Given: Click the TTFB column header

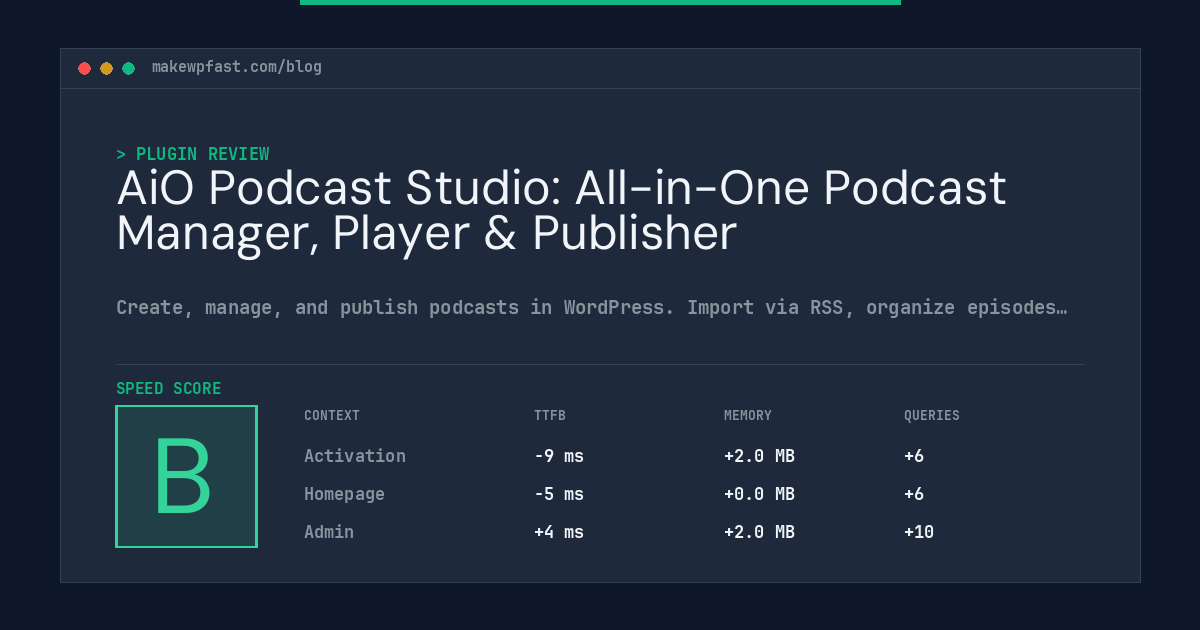Looking at the screenshot, I should 550,415.
